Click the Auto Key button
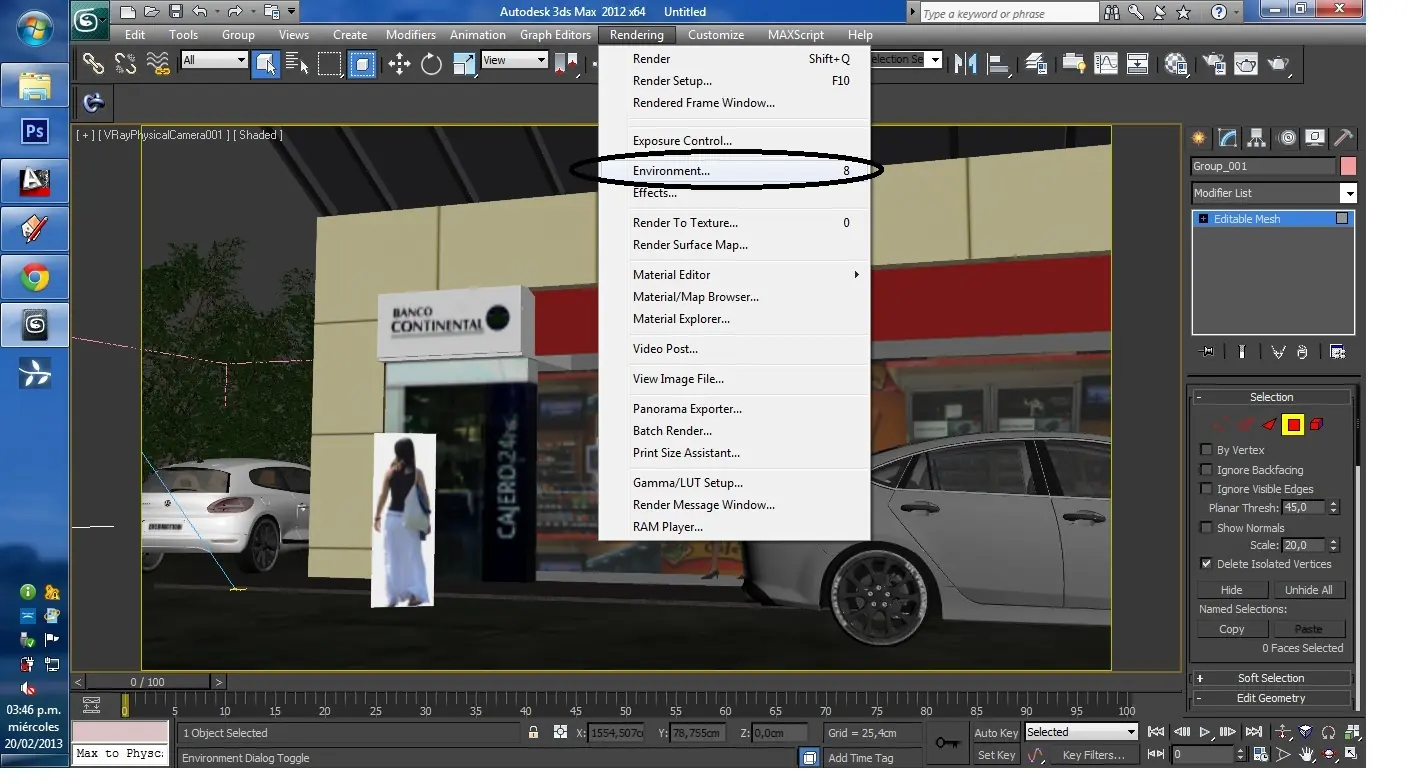 click(x=996, y=733)
